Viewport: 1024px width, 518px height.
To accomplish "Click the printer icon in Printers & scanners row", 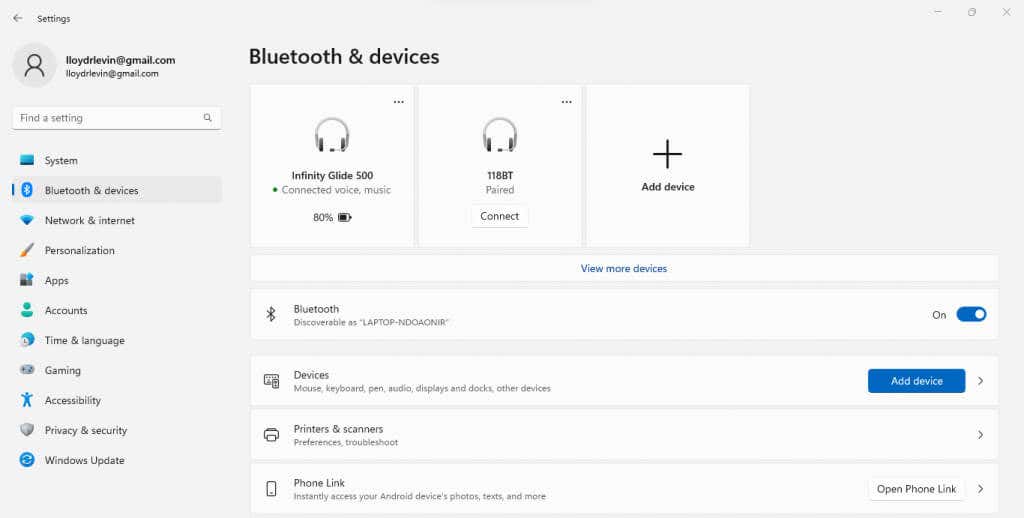I will coord(271,435).
